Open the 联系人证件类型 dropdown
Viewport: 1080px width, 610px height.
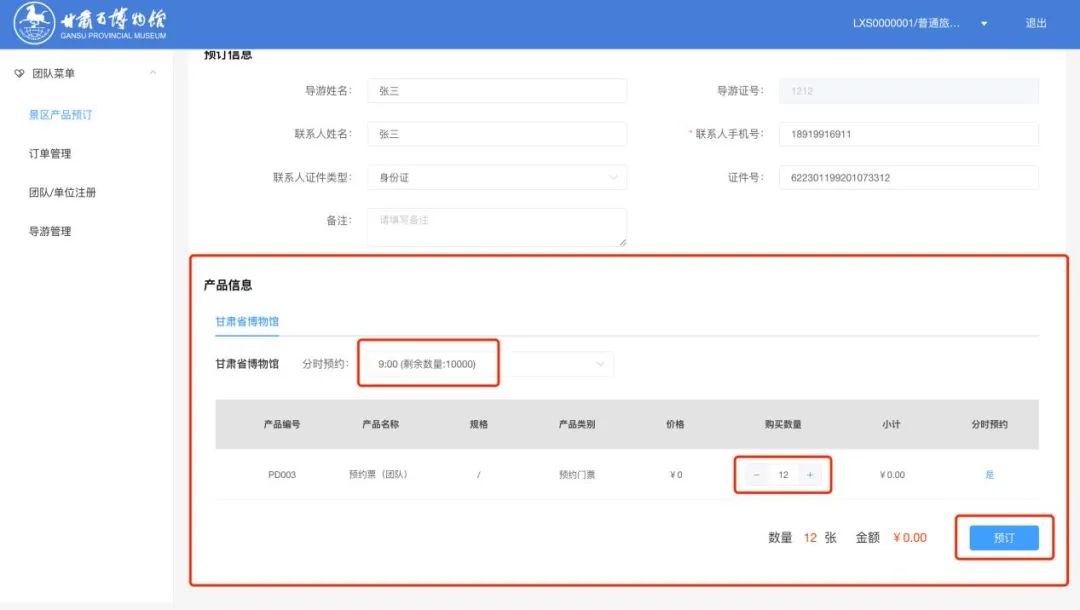point(497,178)
